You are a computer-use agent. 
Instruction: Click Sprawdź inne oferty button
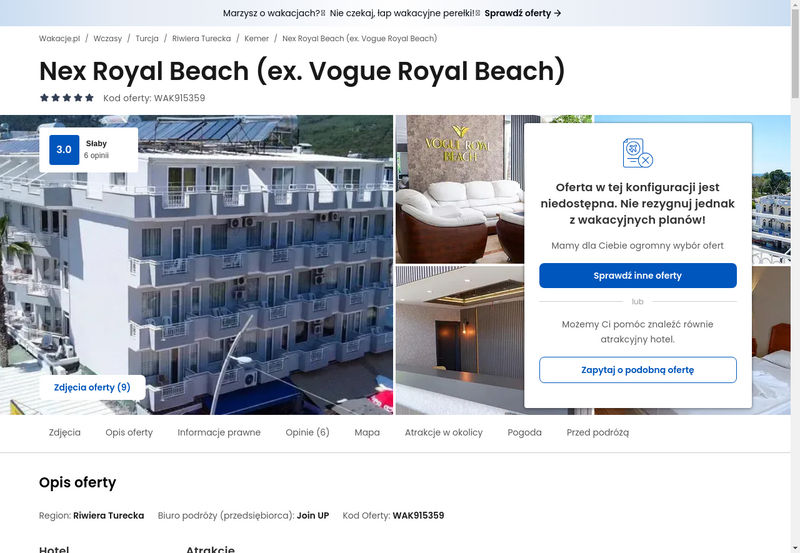tap(638, 275)
